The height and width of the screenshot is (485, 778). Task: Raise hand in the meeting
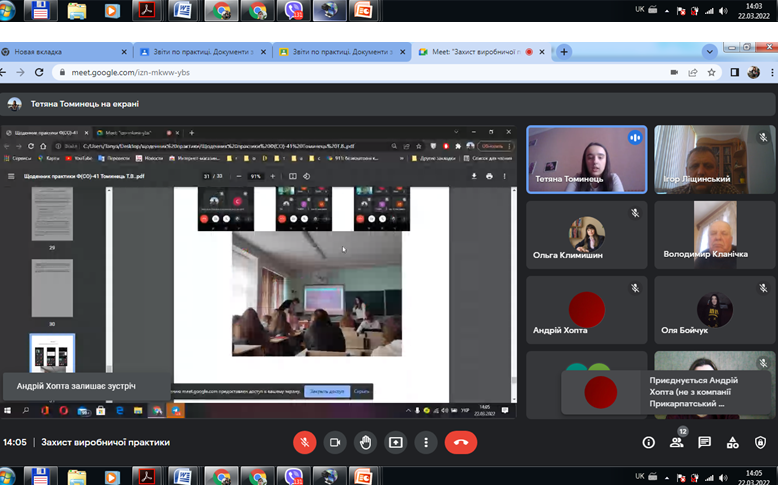(x=365, y=442)
